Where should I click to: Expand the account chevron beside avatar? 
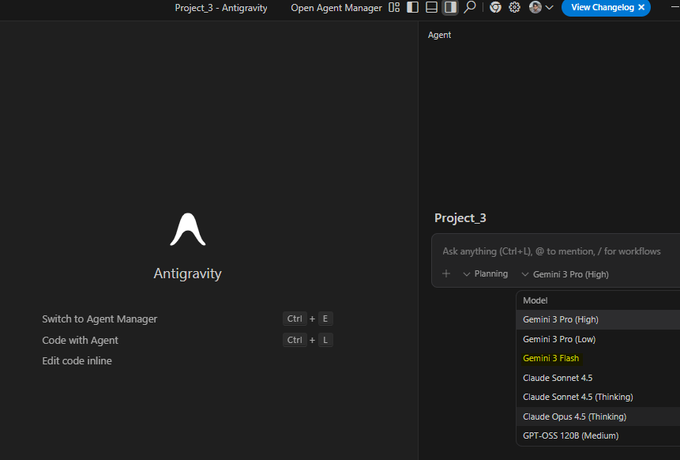tap(549, 7)
